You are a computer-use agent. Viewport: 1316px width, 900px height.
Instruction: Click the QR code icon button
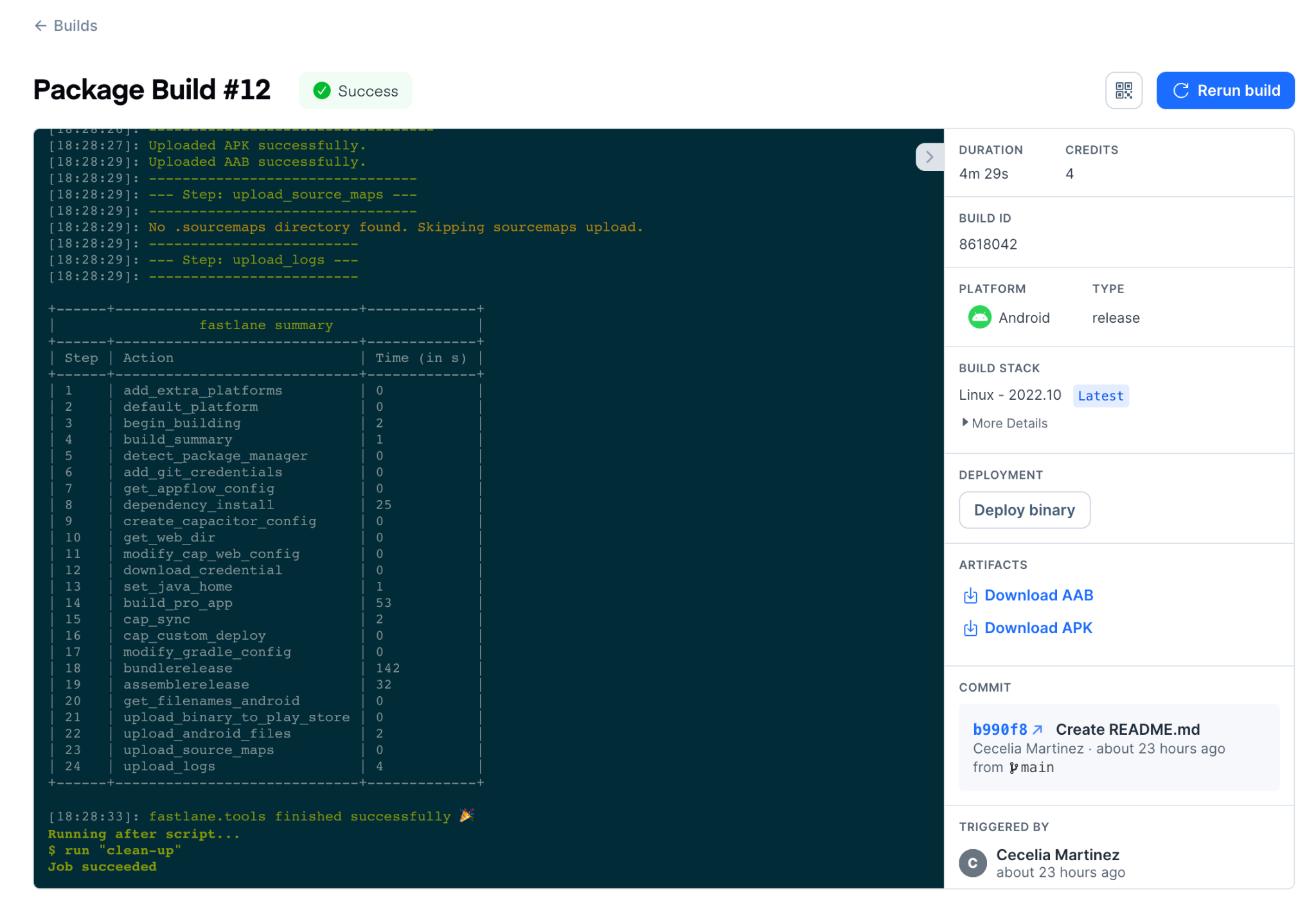click(1123, 91)
